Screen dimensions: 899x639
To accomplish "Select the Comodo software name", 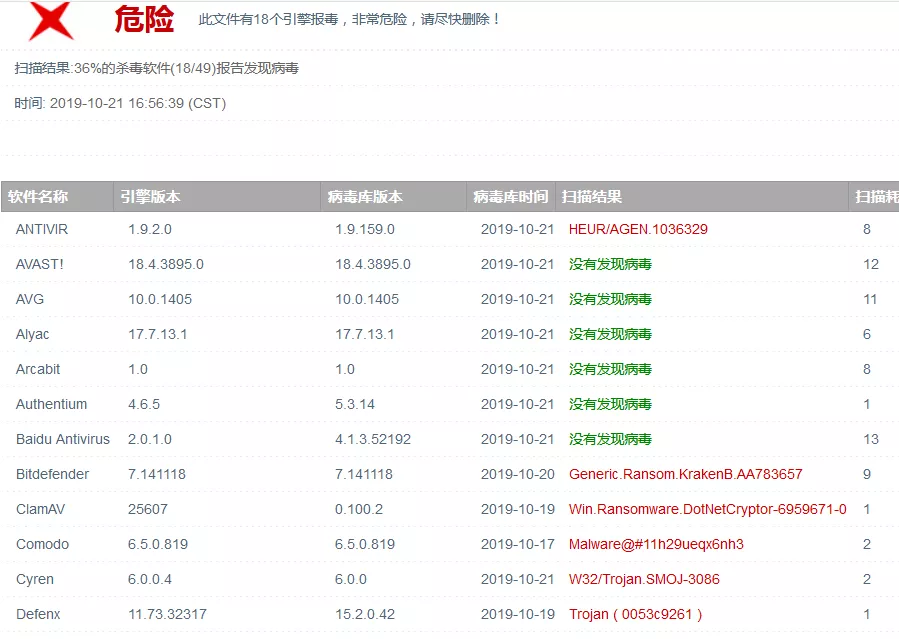I will tap(42, 544).
